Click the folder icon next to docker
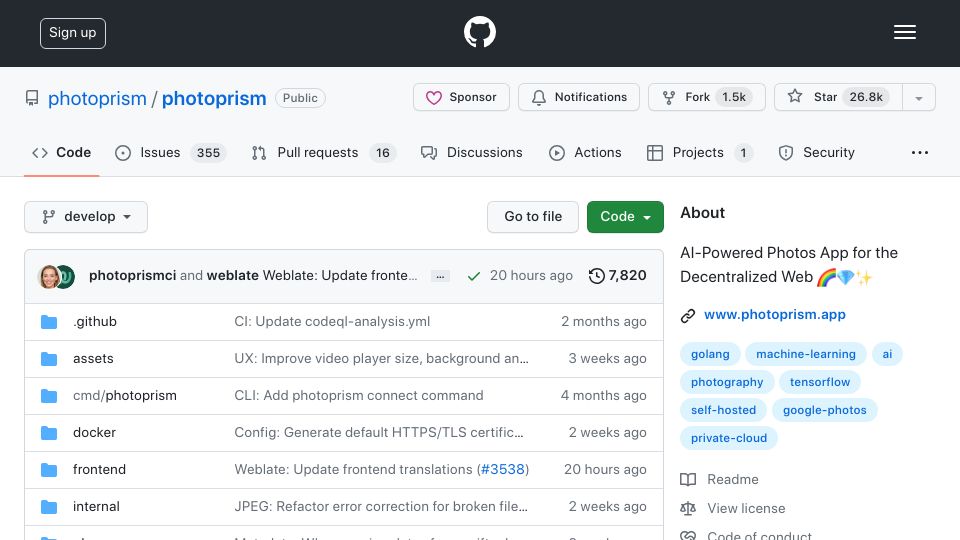The width and height of the screenshot is (960, 540). tap(49, 433)
